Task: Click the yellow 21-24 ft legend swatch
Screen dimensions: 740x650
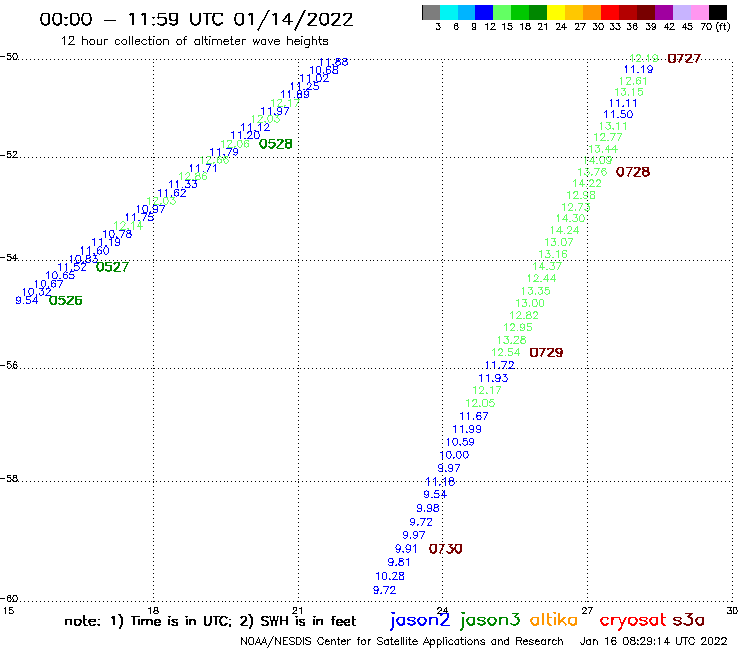Action: 556,12
